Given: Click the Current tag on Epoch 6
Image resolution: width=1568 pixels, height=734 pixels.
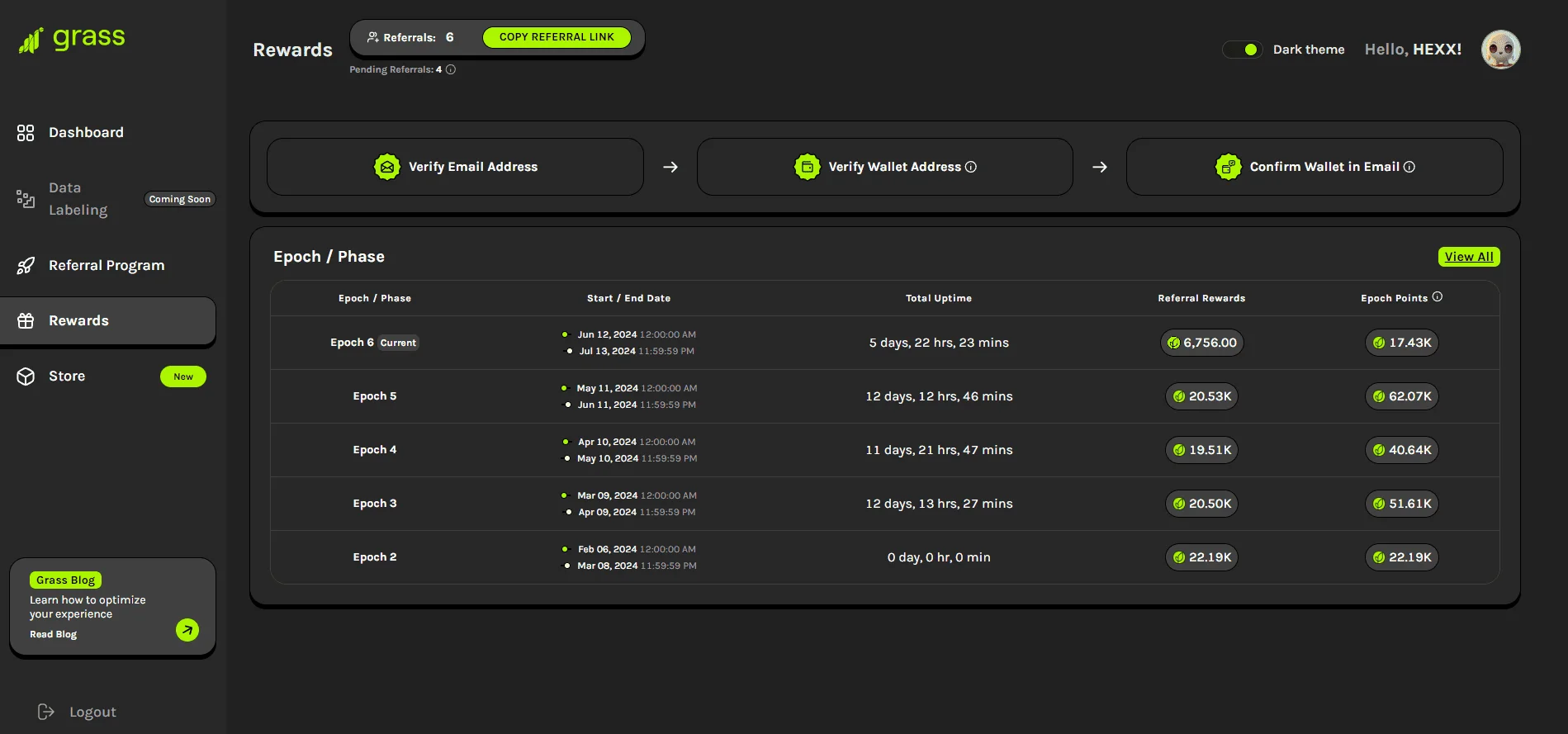Looking at the screenshot, I should [398, 343].
